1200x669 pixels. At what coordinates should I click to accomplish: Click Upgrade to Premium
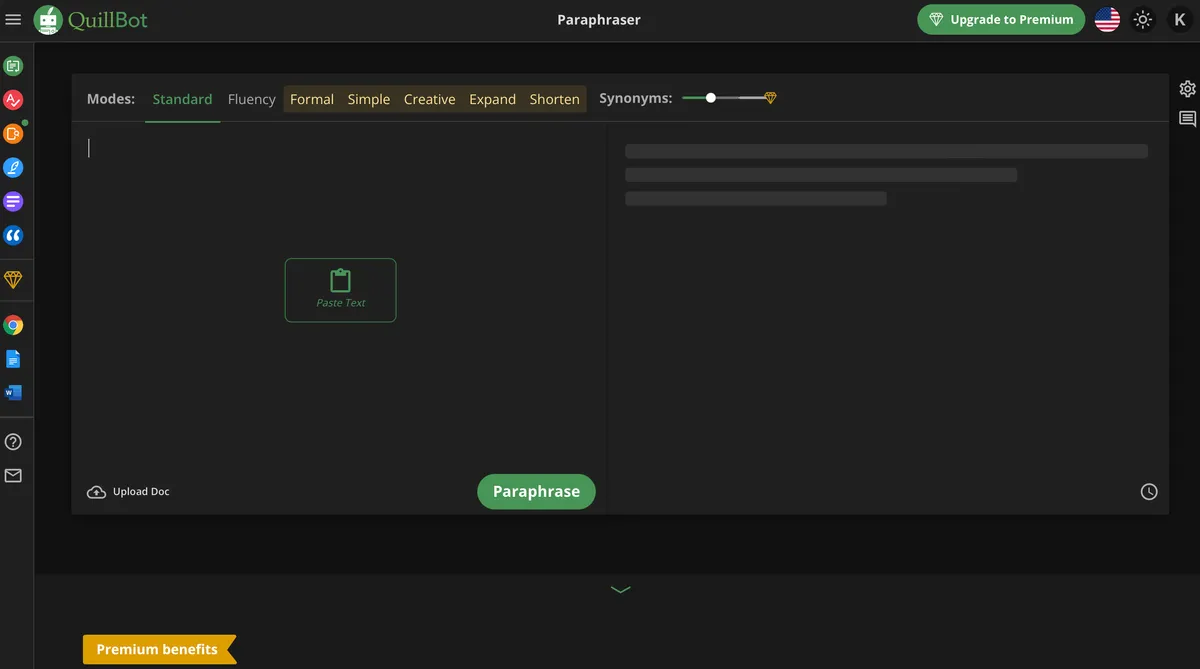point(1000,19)
